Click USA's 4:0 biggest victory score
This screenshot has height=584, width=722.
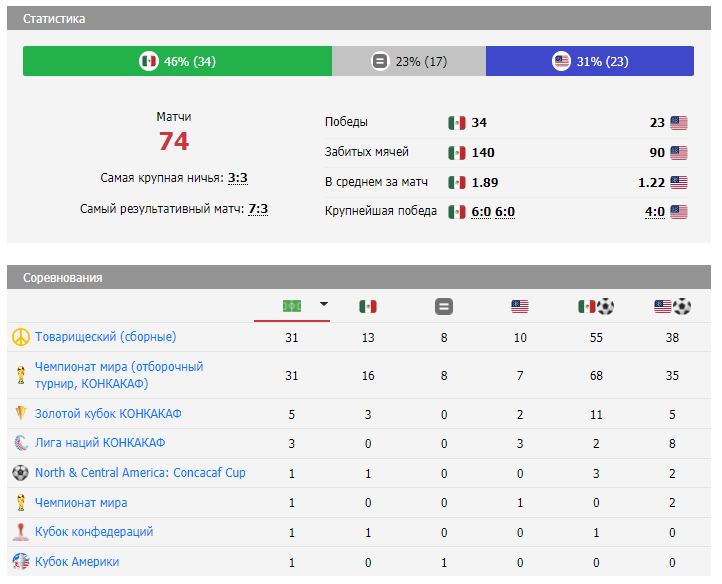pyautogui.click(x=655, y=212)
